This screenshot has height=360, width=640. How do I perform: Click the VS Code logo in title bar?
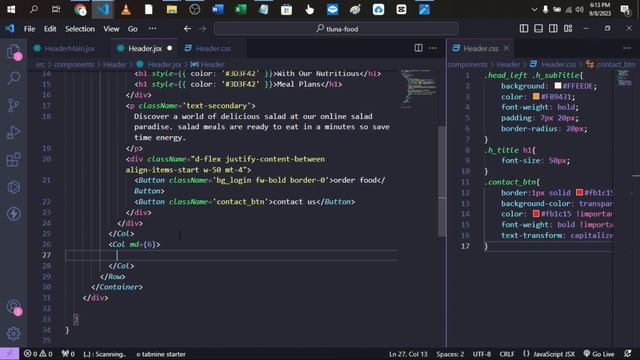10,29
